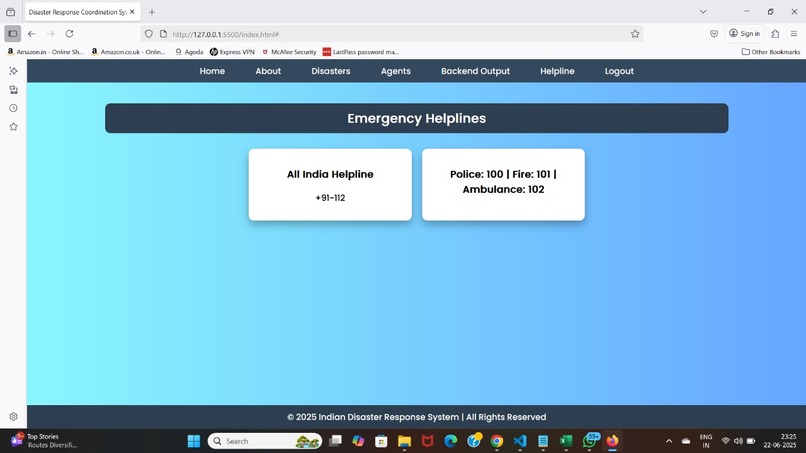Click the browser forward arrow
806x453 pixels.
pyautogui.click(x=50, y=34)
